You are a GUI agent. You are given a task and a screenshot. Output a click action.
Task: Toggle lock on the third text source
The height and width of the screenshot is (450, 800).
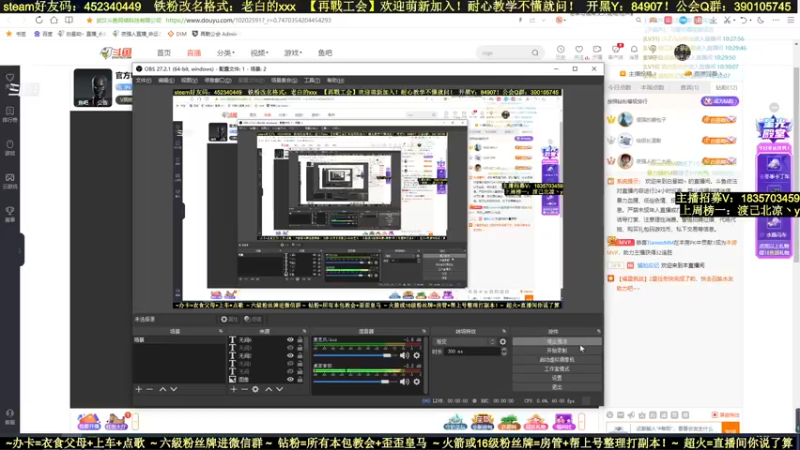coord(300,356)
